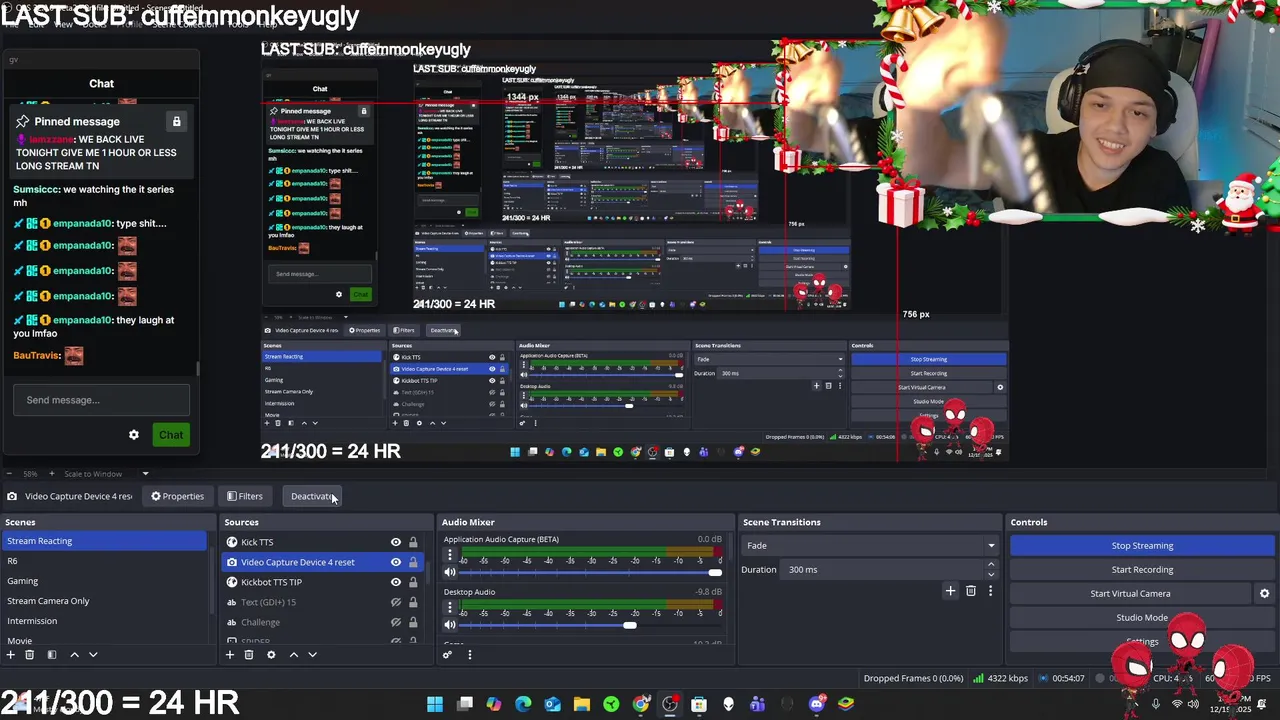Show the Text (GDI+) 15 source
Screen dimensions: 1280x720
pyautogui.click(x=396, y=602)
